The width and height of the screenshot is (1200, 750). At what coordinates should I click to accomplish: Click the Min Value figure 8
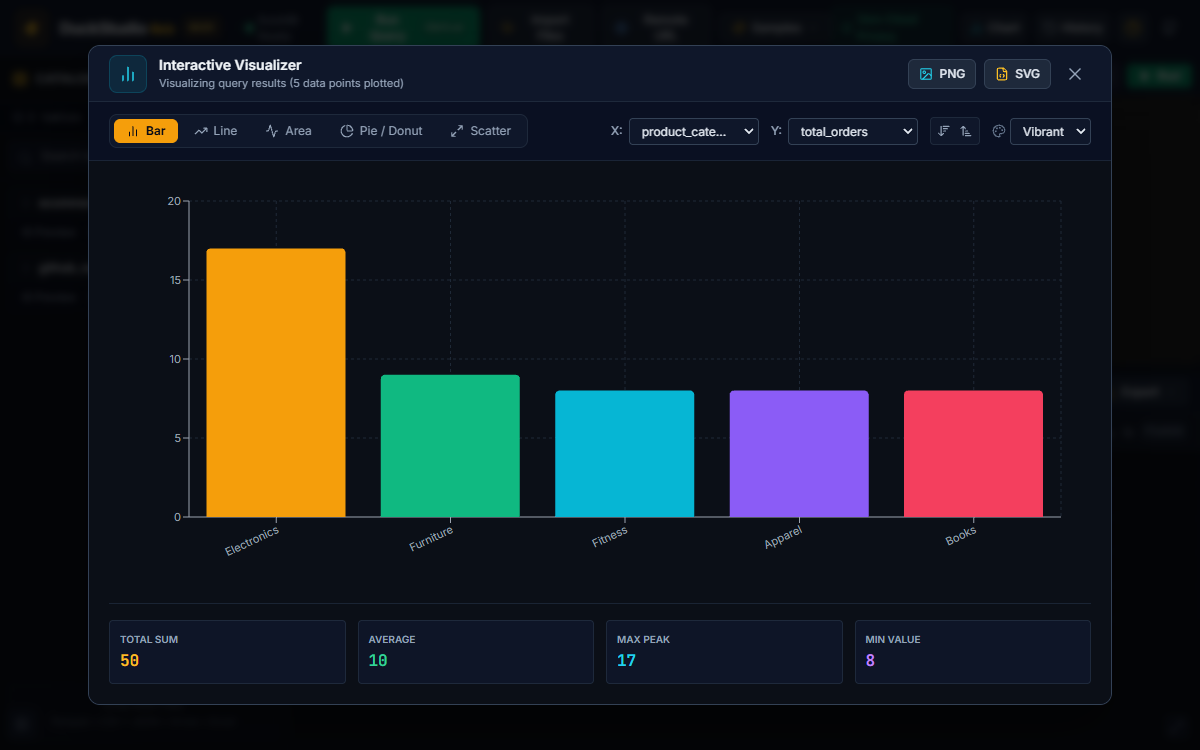870,661
